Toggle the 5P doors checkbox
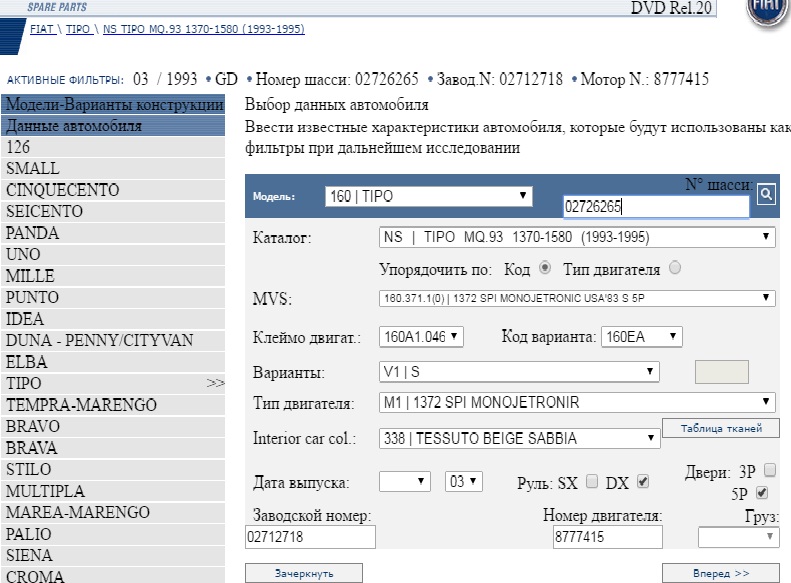The height and width of the screenshot is (583, 791). pos(762,493)
